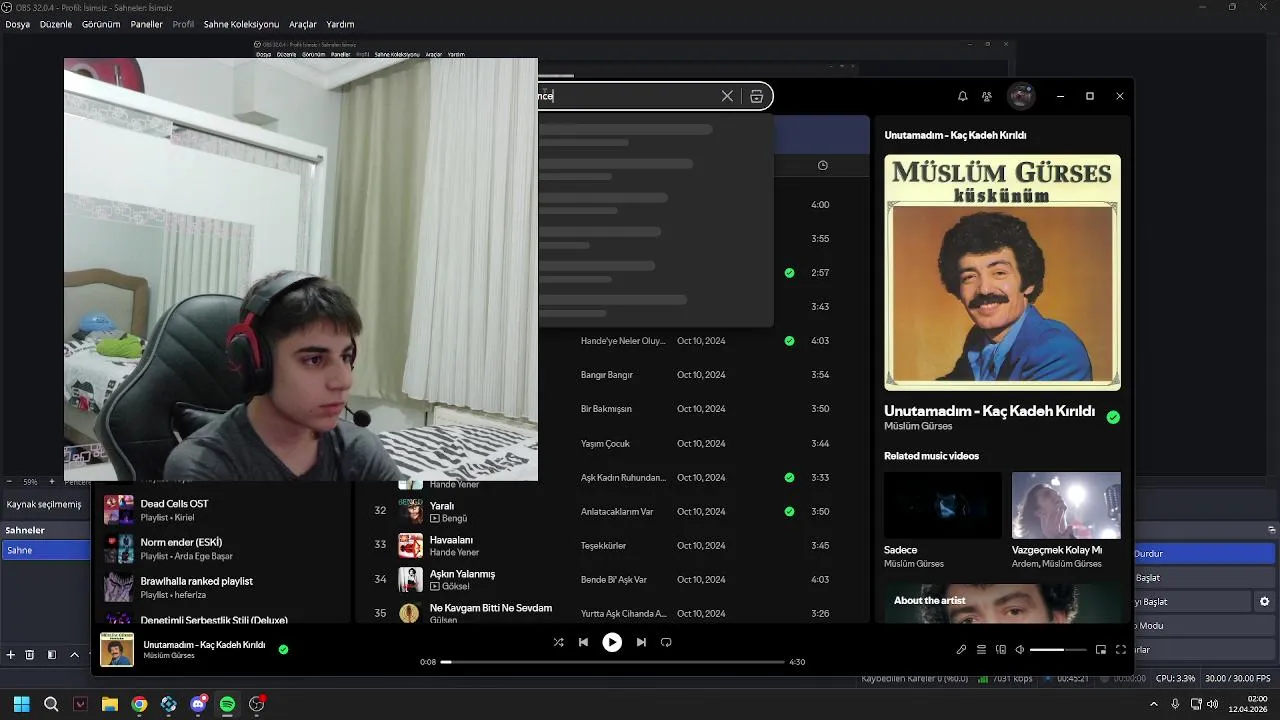Toggle repeat in Spotify player
This screenshot has width=1280, height=720.
point(666,642)
